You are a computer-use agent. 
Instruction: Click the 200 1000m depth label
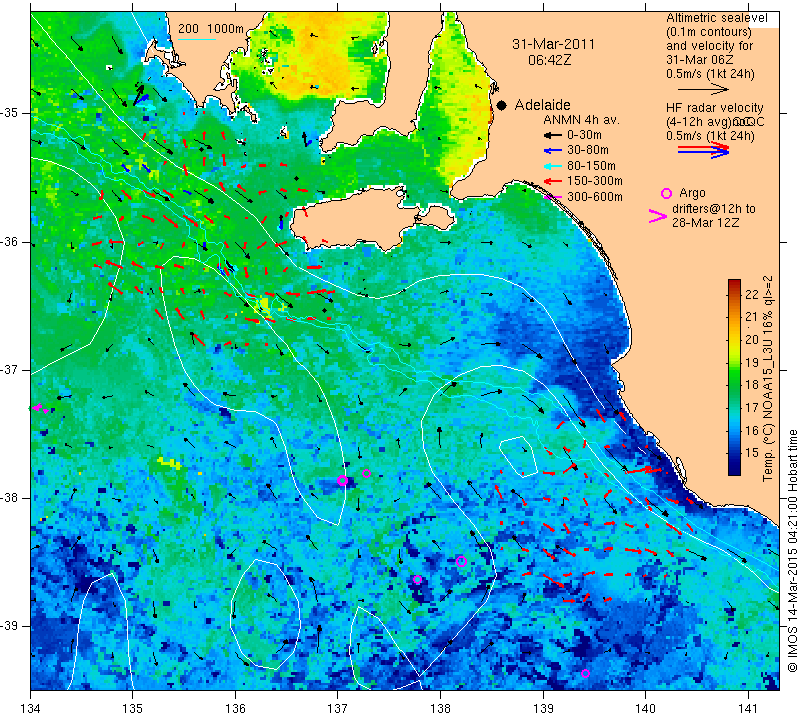211,29
